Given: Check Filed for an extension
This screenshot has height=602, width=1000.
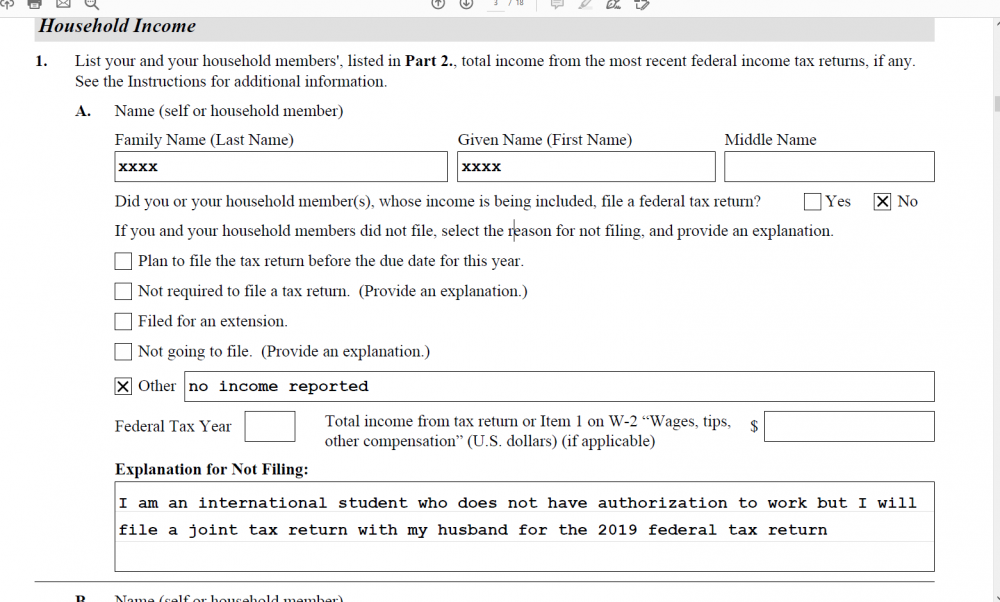Looking at the screenshot, I should (123, 321).
